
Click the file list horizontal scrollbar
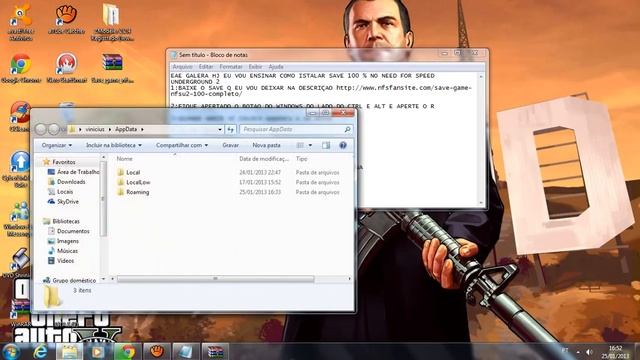click(x=216, y=279)
